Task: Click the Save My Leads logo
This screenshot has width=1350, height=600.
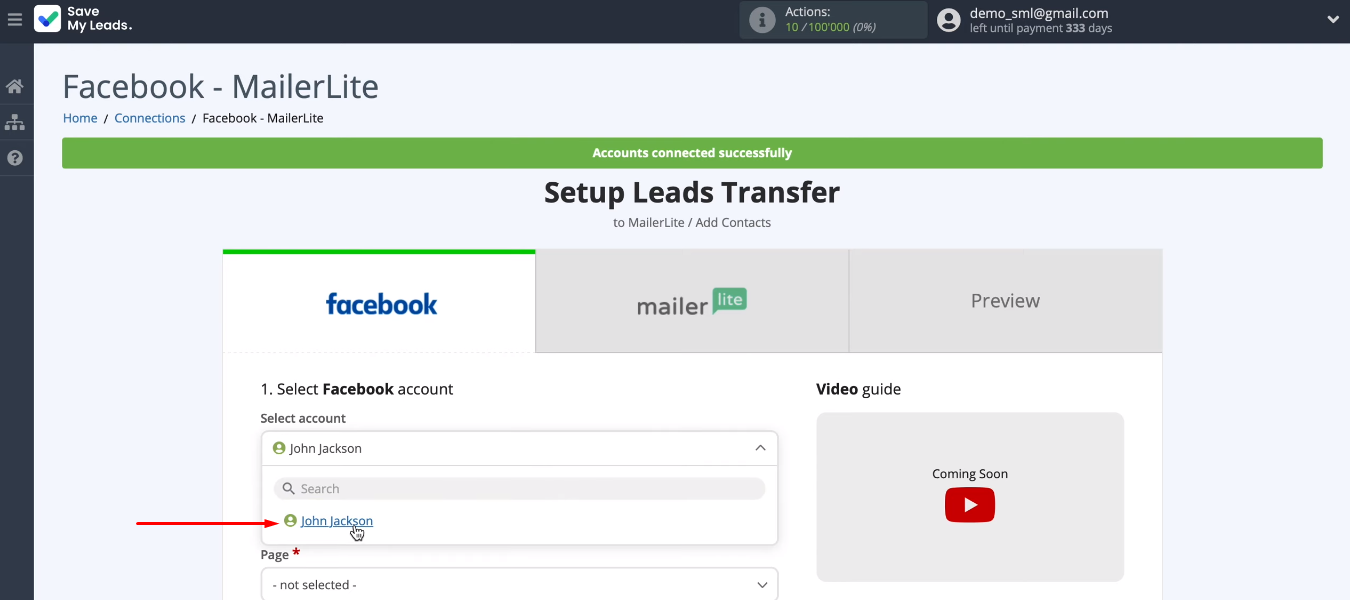Action: pos(84,19)
